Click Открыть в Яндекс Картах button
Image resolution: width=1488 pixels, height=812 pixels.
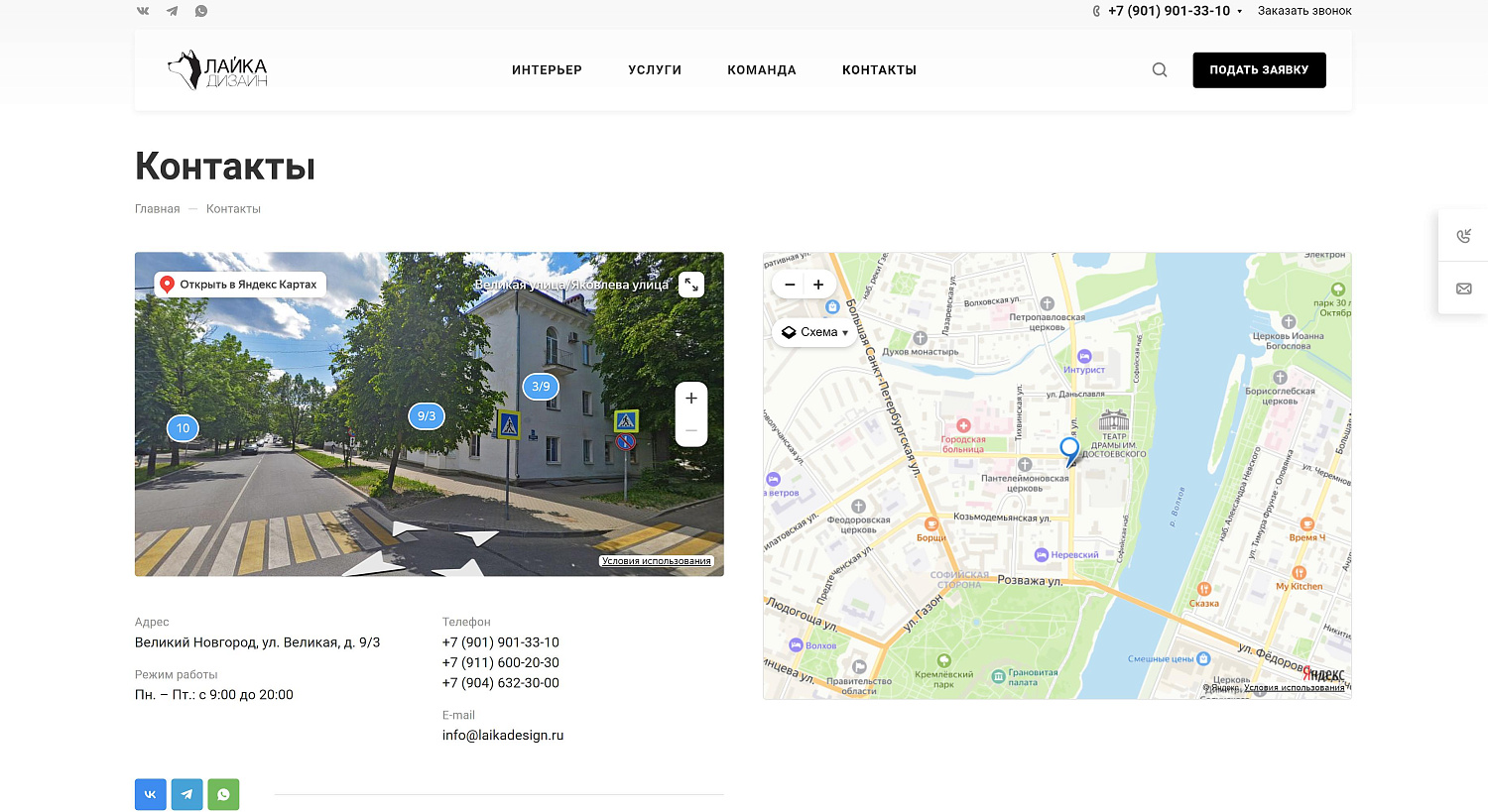[240, 285]
